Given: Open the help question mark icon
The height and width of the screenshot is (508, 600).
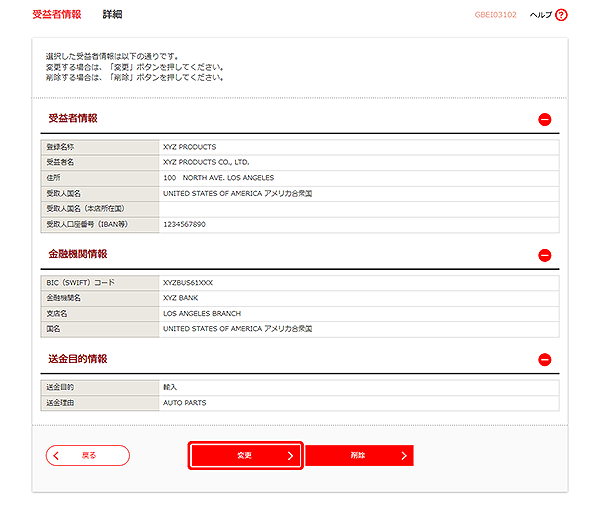Looking at the screenshot, I should pyautogui.click(x=561, y=15).
